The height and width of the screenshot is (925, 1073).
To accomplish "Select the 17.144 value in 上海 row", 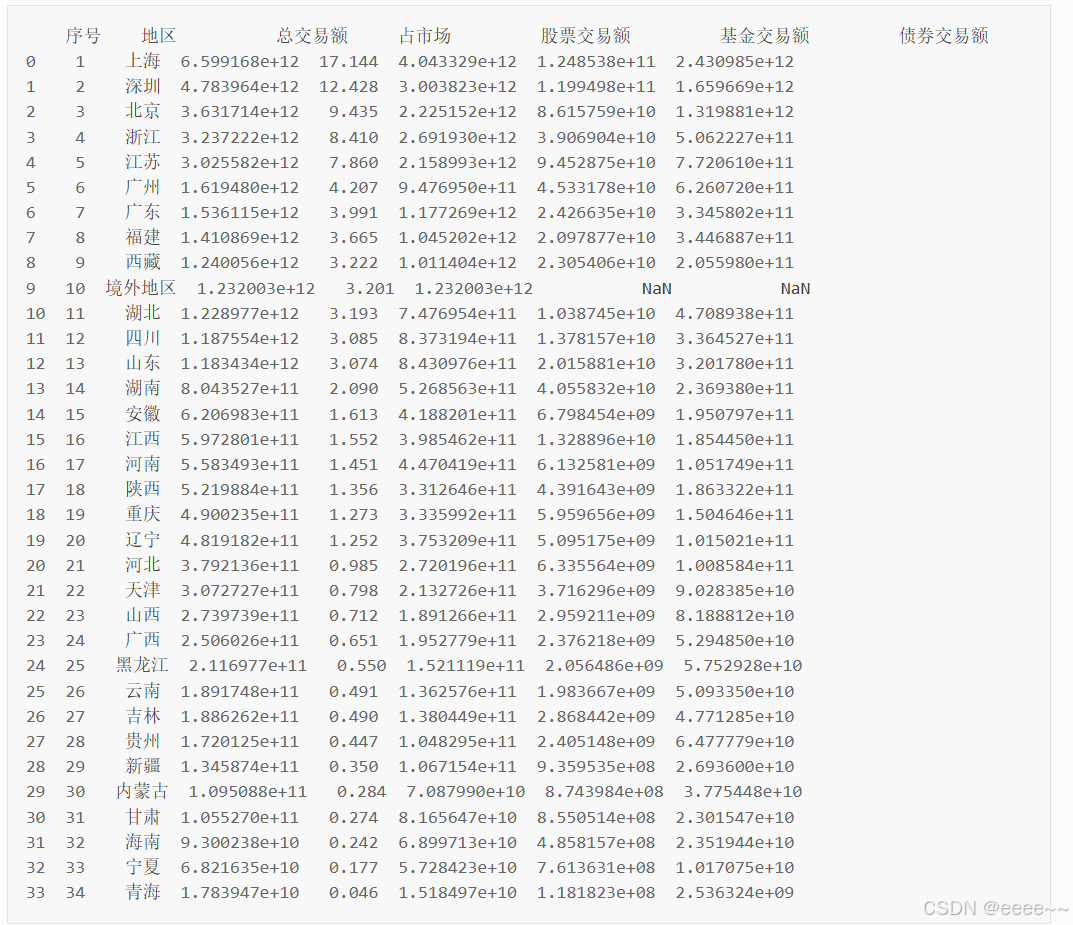I will pyautogui.click(x=348, y=62).
